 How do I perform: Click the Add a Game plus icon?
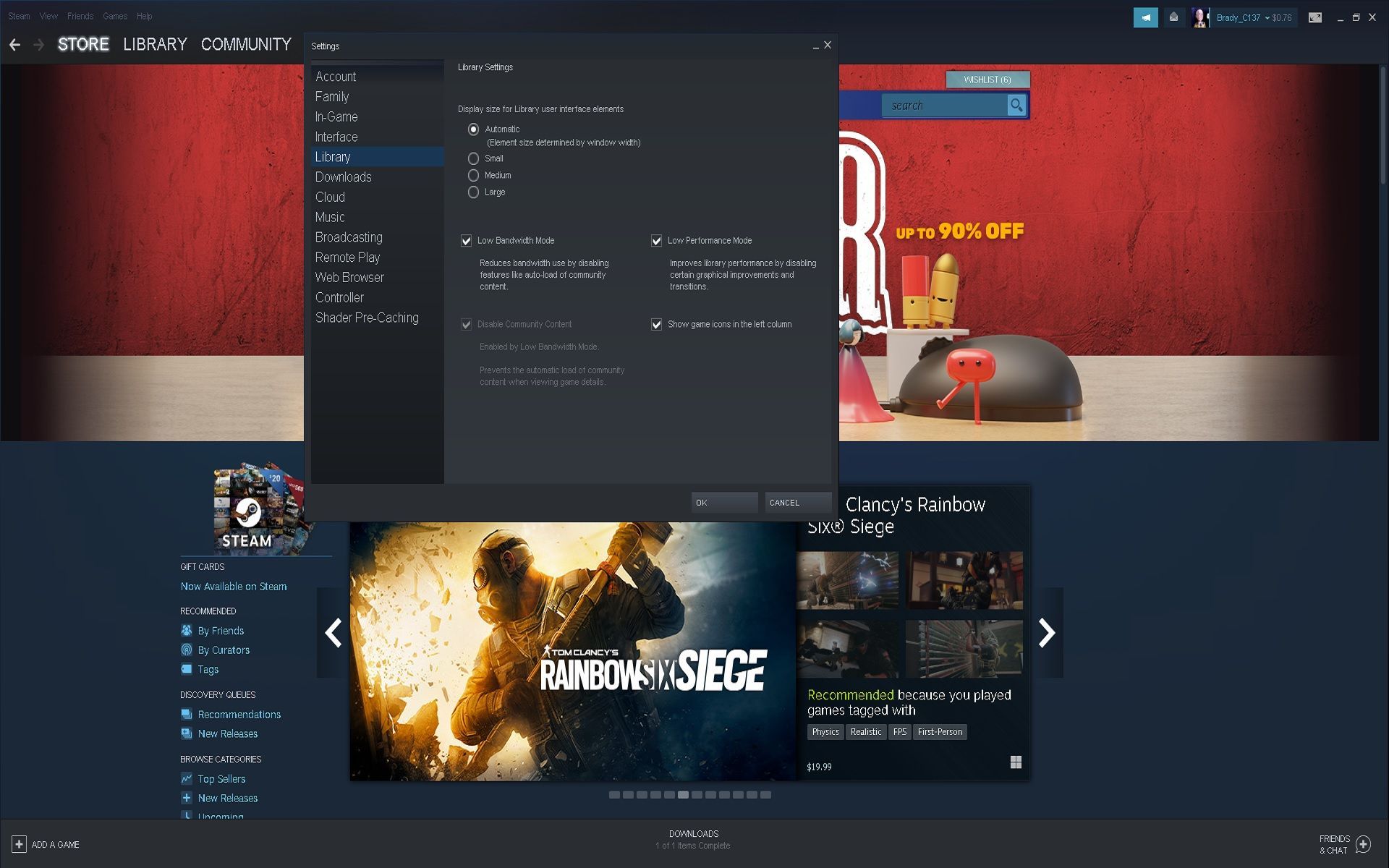point(19,844)
